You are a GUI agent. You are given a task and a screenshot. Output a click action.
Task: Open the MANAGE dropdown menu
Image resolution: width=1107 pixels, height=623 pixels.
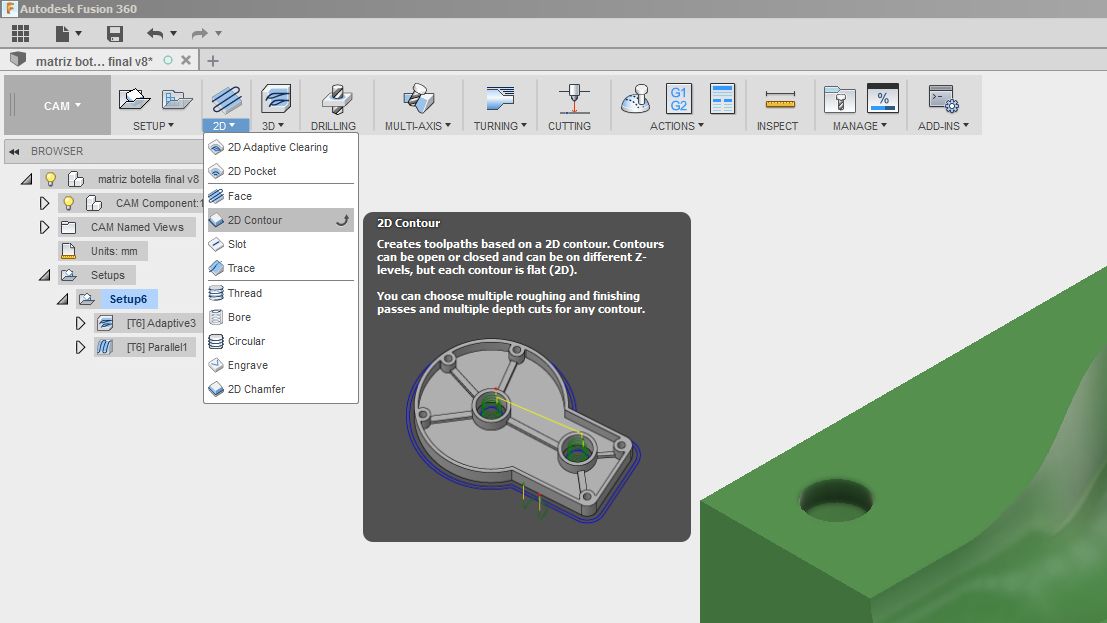859,126
